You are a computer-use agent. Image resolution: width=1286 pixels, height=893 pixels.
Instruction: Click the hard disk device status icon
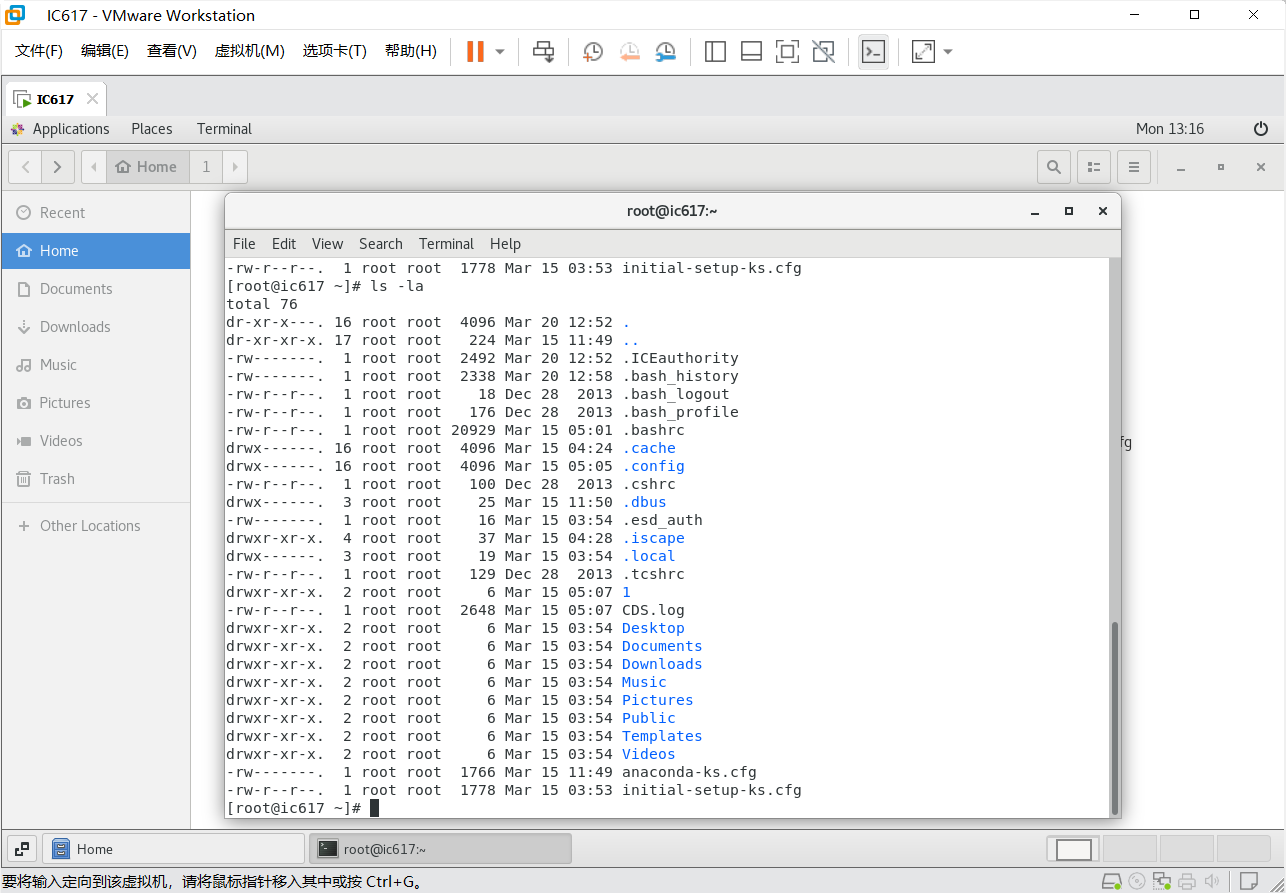click(x=1111, y=881)
